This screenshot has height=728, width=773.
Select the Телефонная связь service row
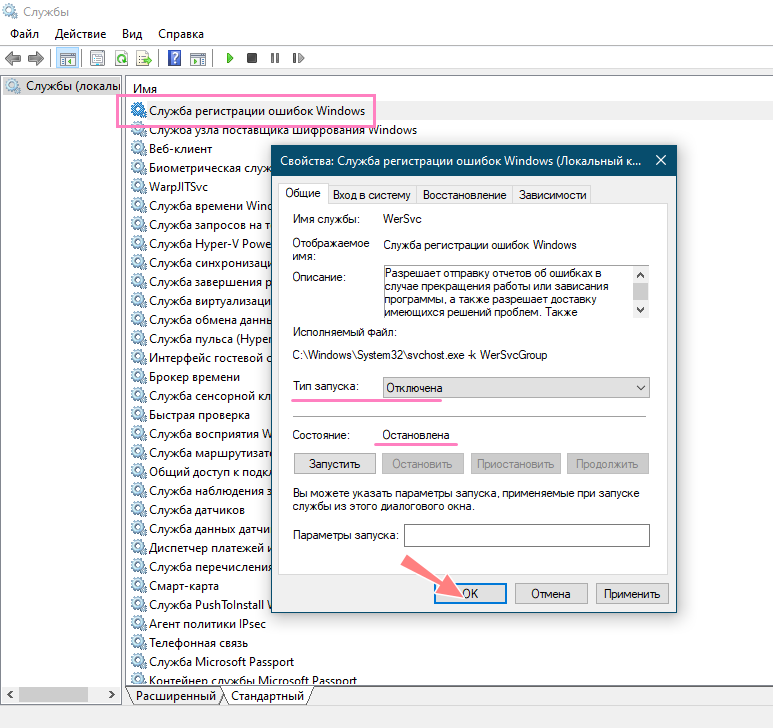[198, 643]
